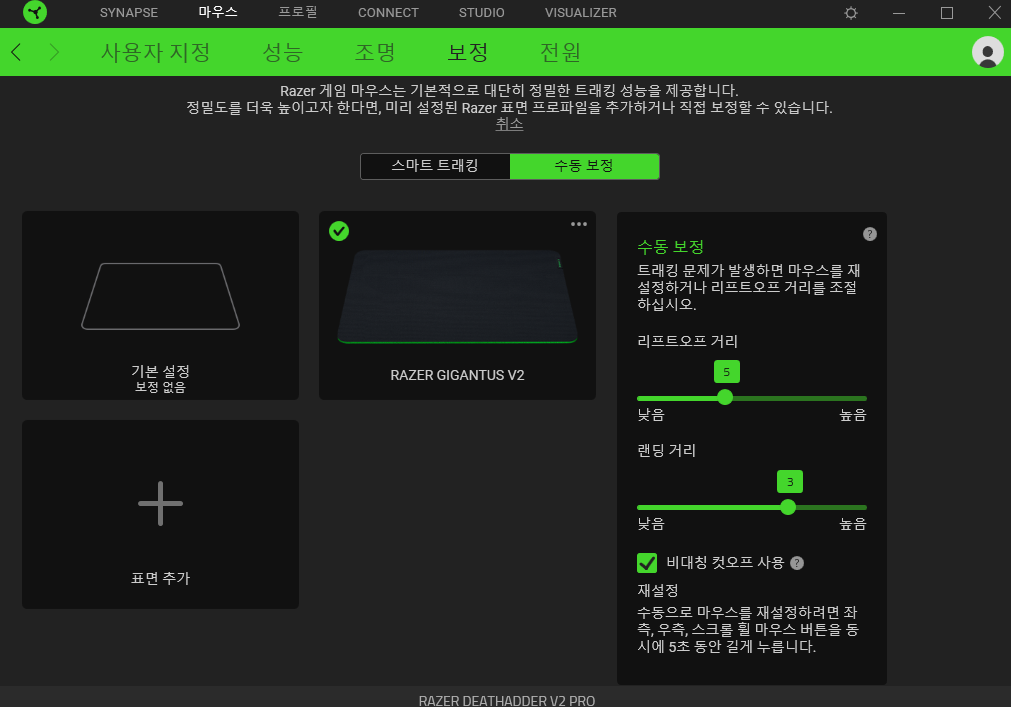Click the Razer logo icon

[35, 12]
